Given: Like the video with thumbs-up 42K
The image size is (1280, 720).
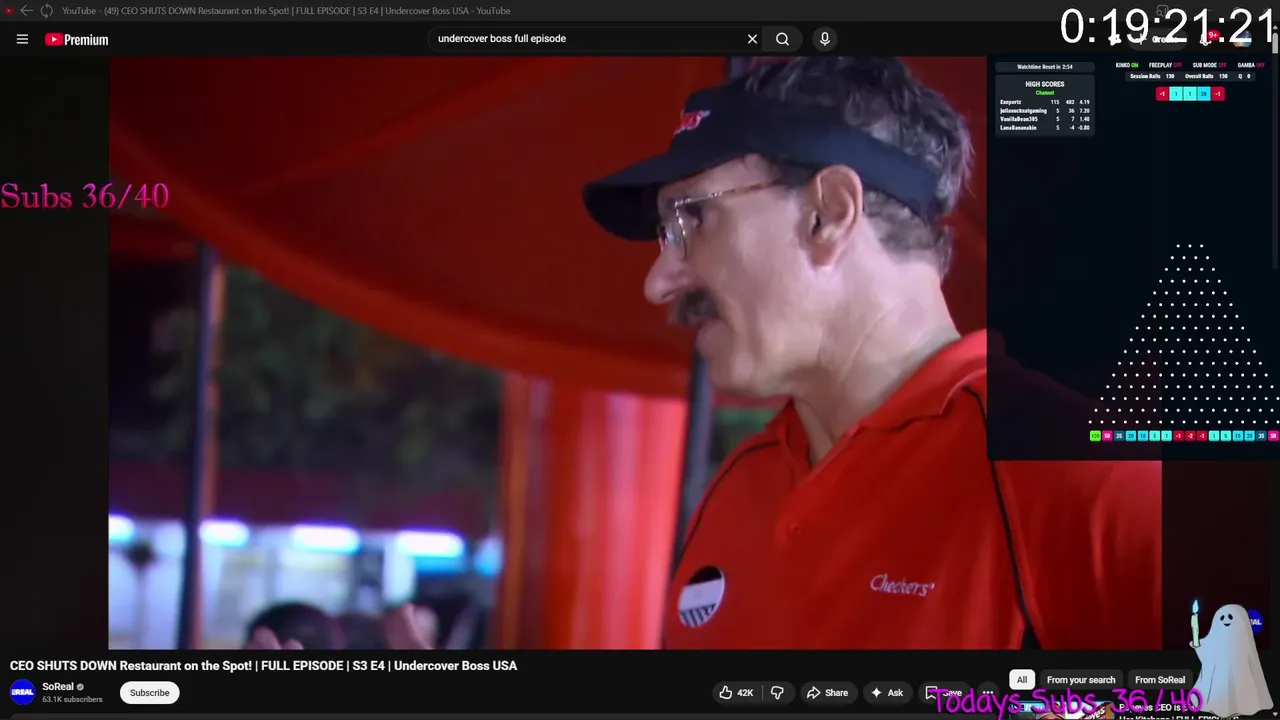Looking at the screenshot, I should point(736,692).
